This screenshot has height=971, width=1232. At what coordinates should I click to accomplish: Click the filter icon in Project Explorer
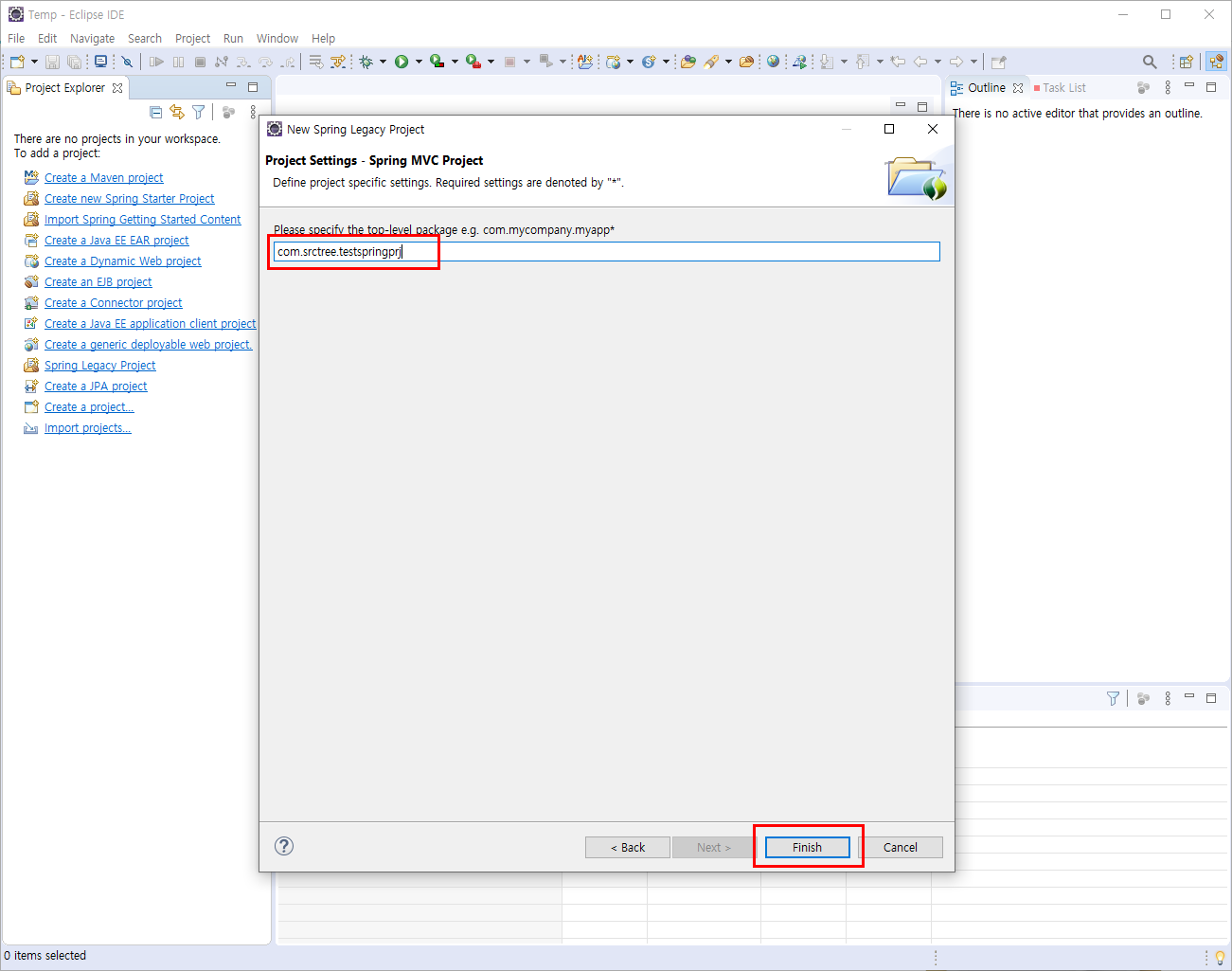click(198, 112)
